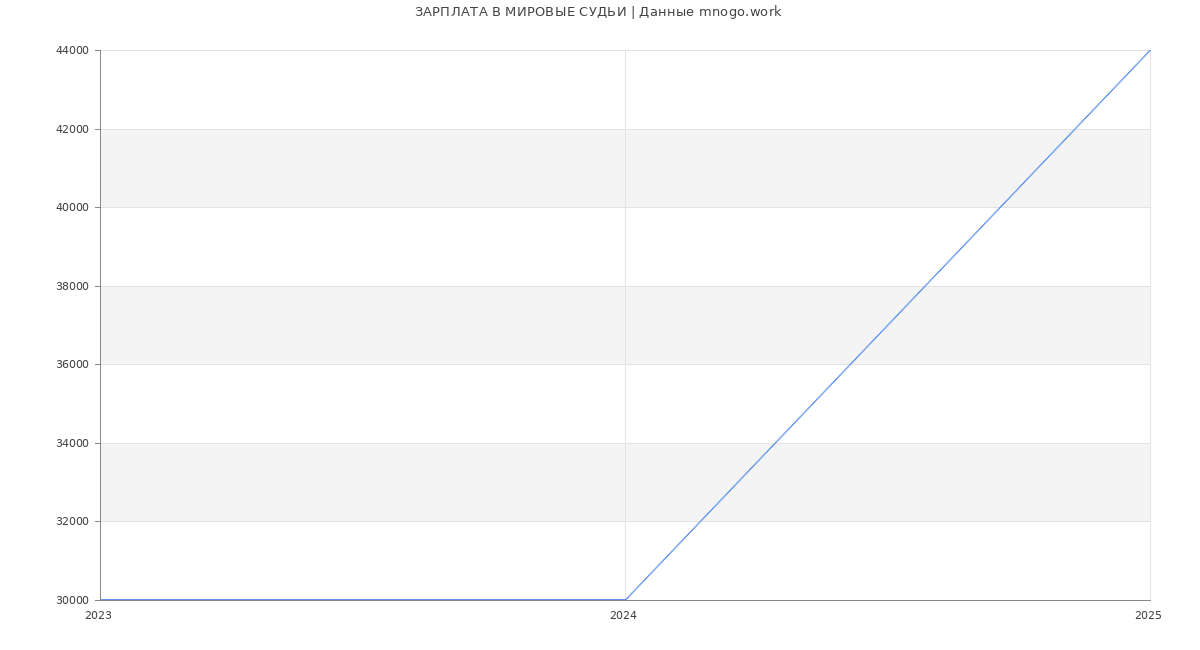Click the 38000 y-axis label
The image size is (1200, 650).
73,286
